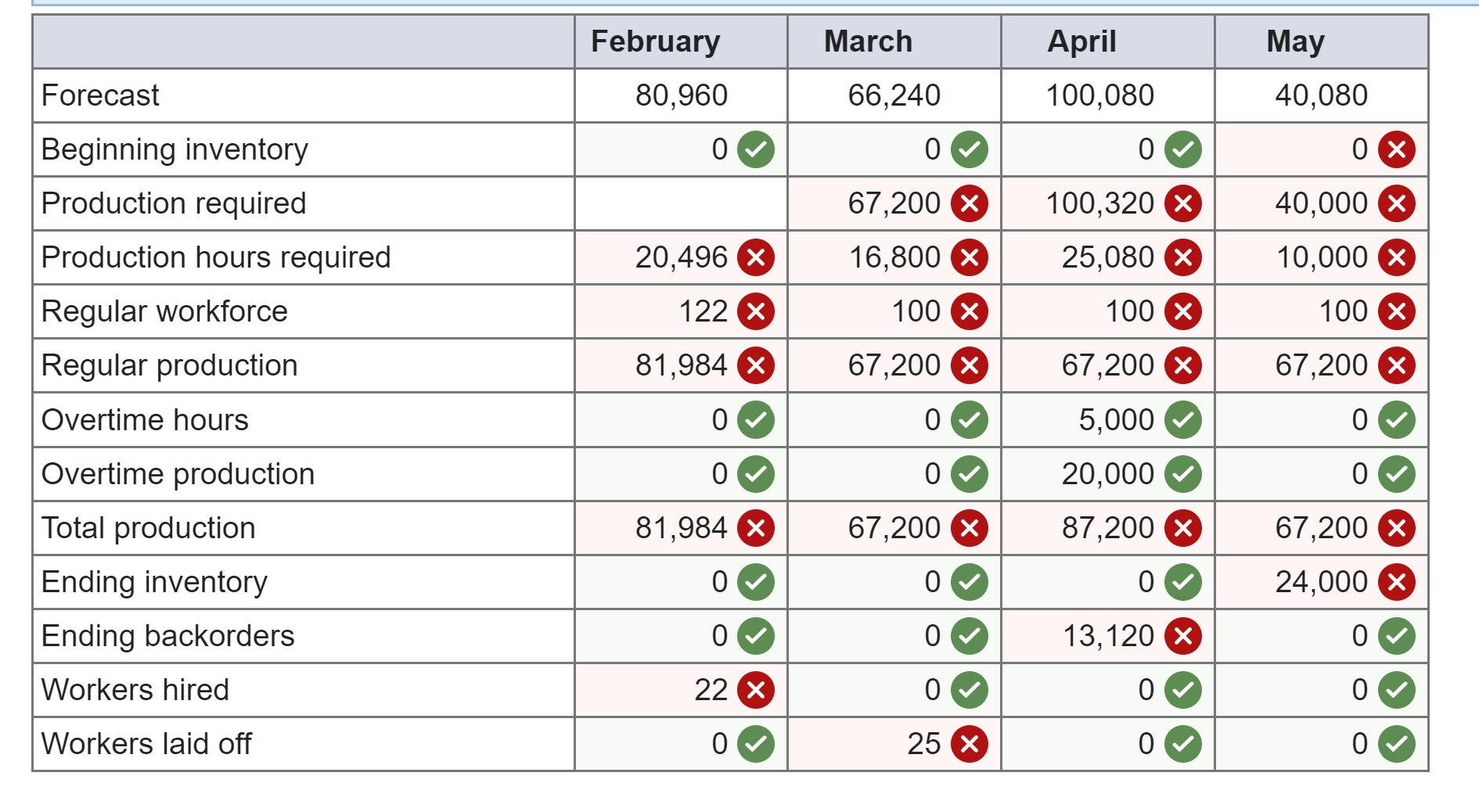Image resolution: width=1479 pixels, height=812 pixels.
Task: Click red X beside February regular workforce 122
Action: (755, 311)
